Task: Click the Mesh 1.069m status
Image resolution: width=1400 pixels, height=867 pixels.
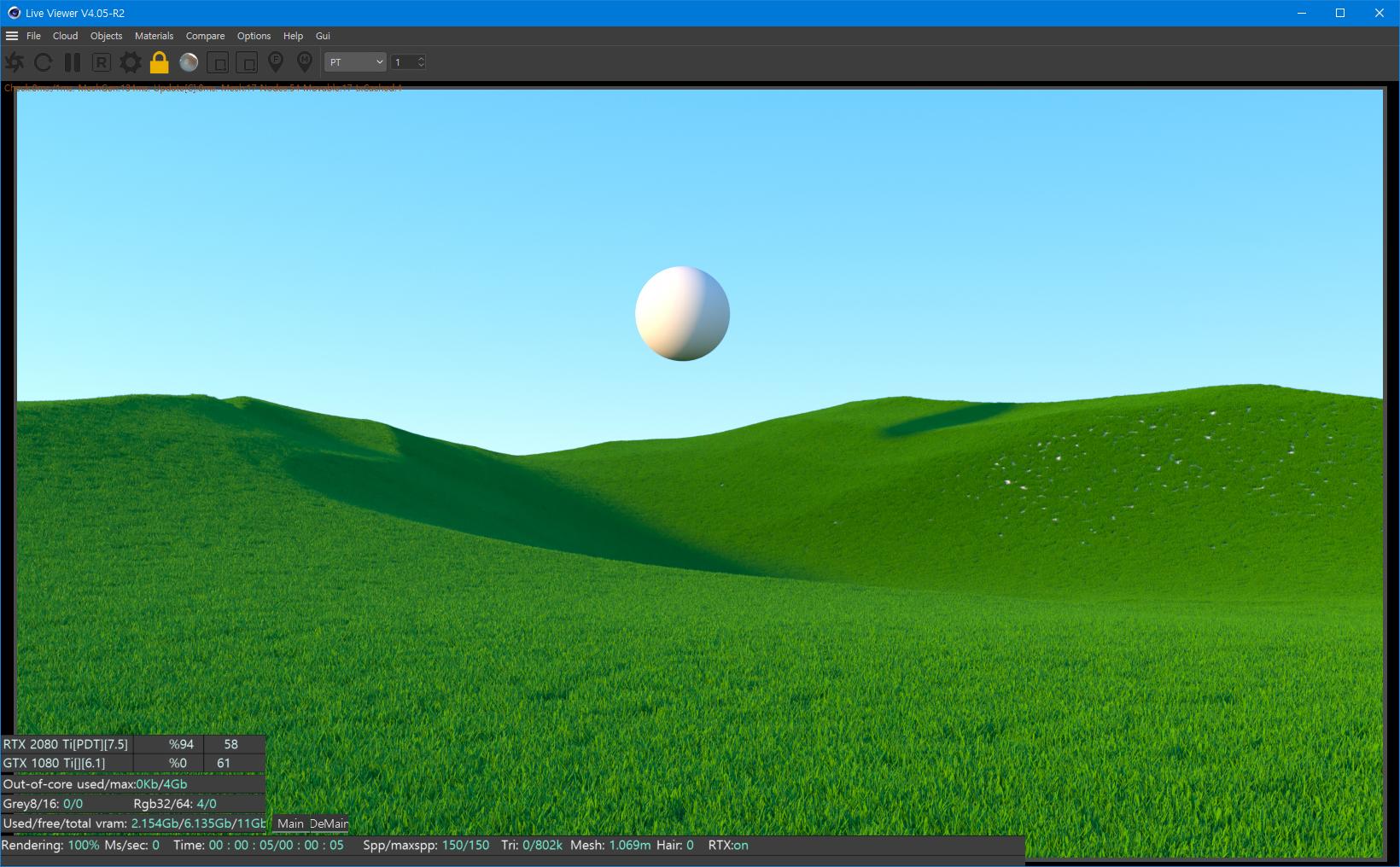Action: pos(610,845)
